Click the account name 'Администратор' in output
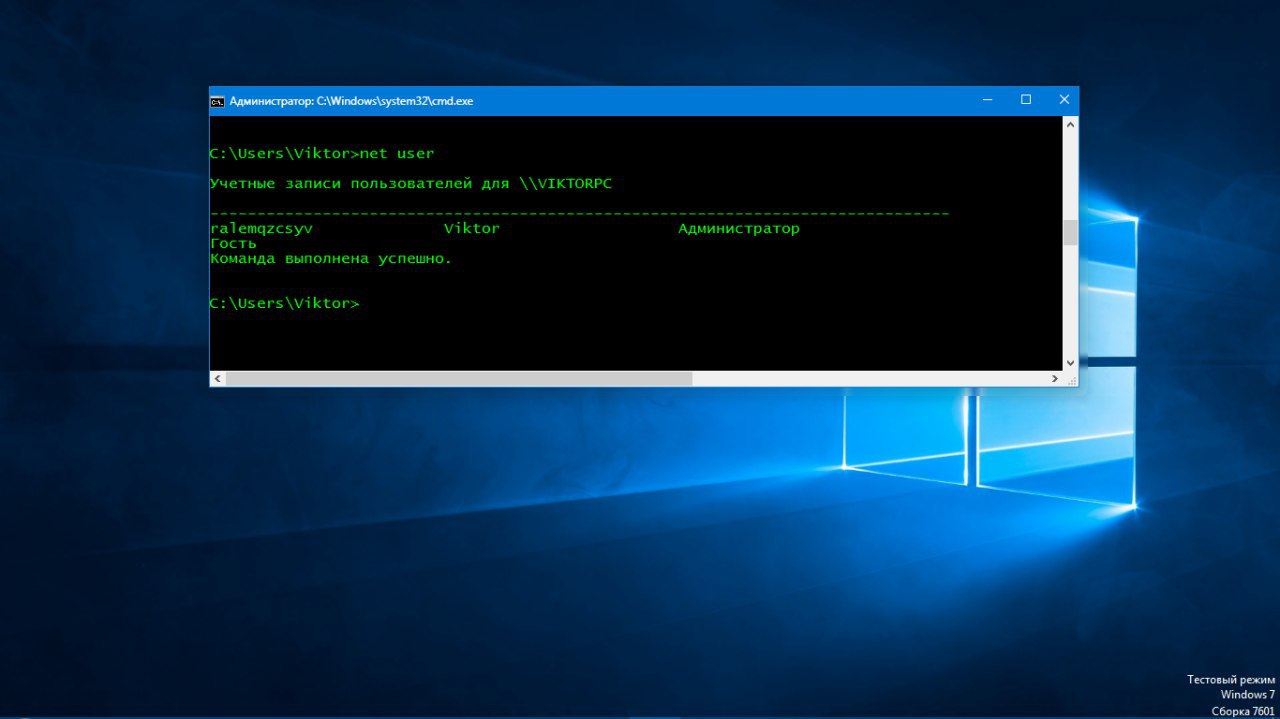 click(739, 229)
